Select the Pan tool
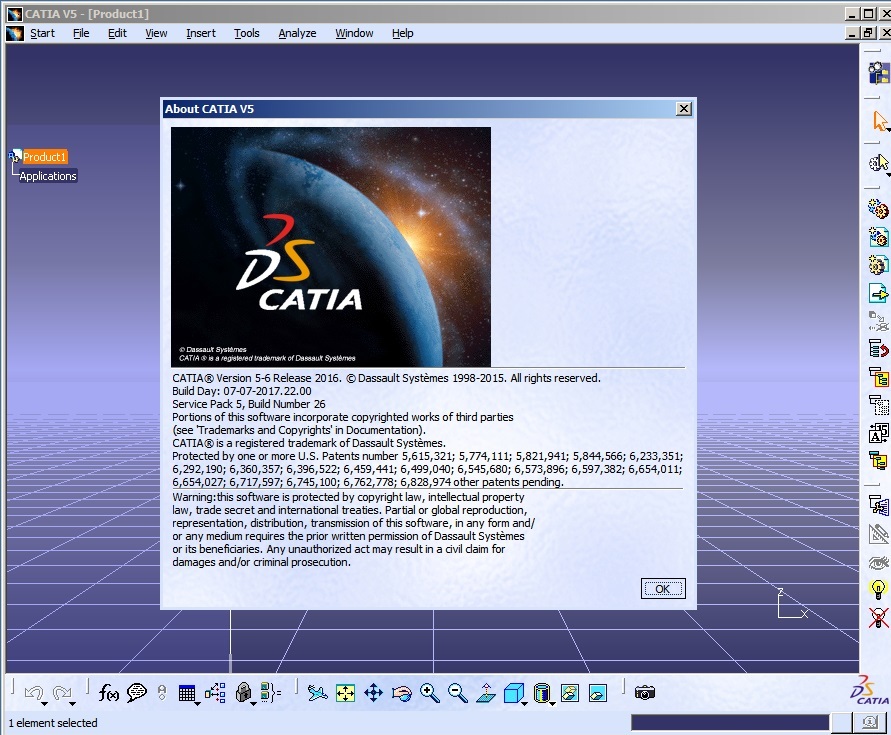 click(x=373, y=693)
